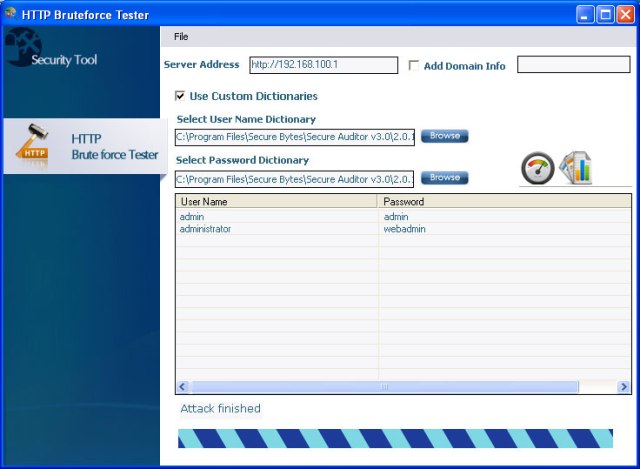The image size is (640, 469).
Task: Click the domain info text field
Action: [573, 64]
